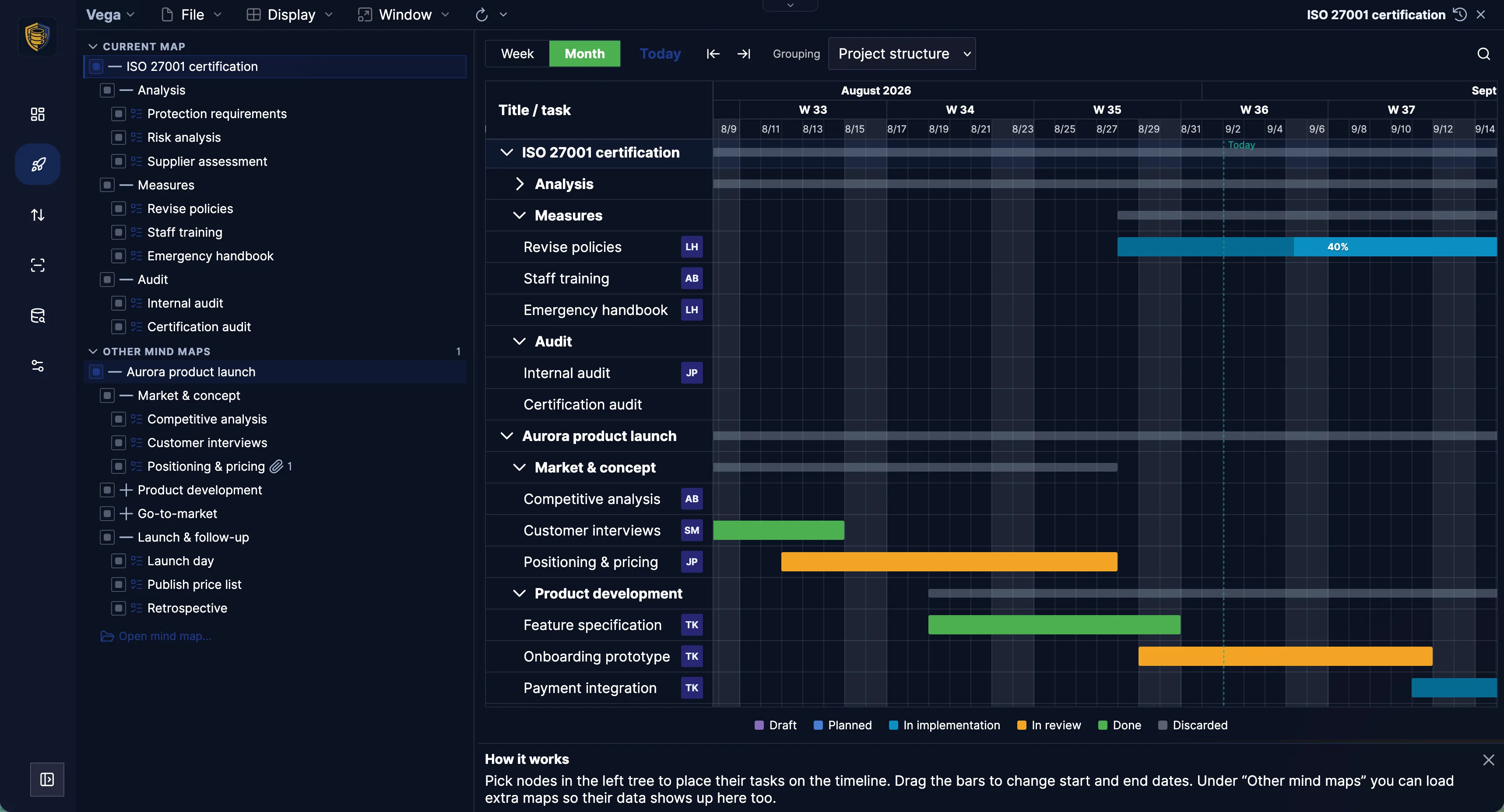Viewport: 1504px width, 812px height.
Task: Collapse Product development group in timeline
Action: click(x=519, y=594)
